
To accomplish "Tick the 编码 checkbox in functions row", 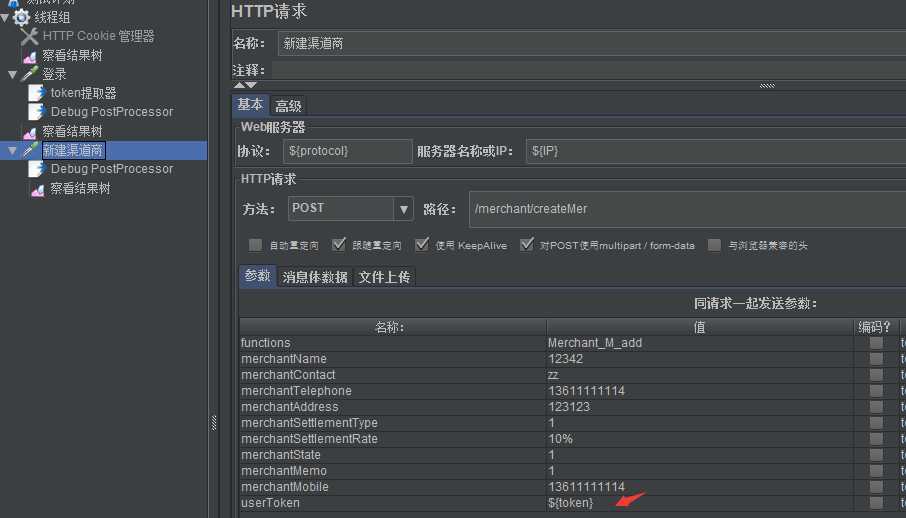I will (877, 343).
